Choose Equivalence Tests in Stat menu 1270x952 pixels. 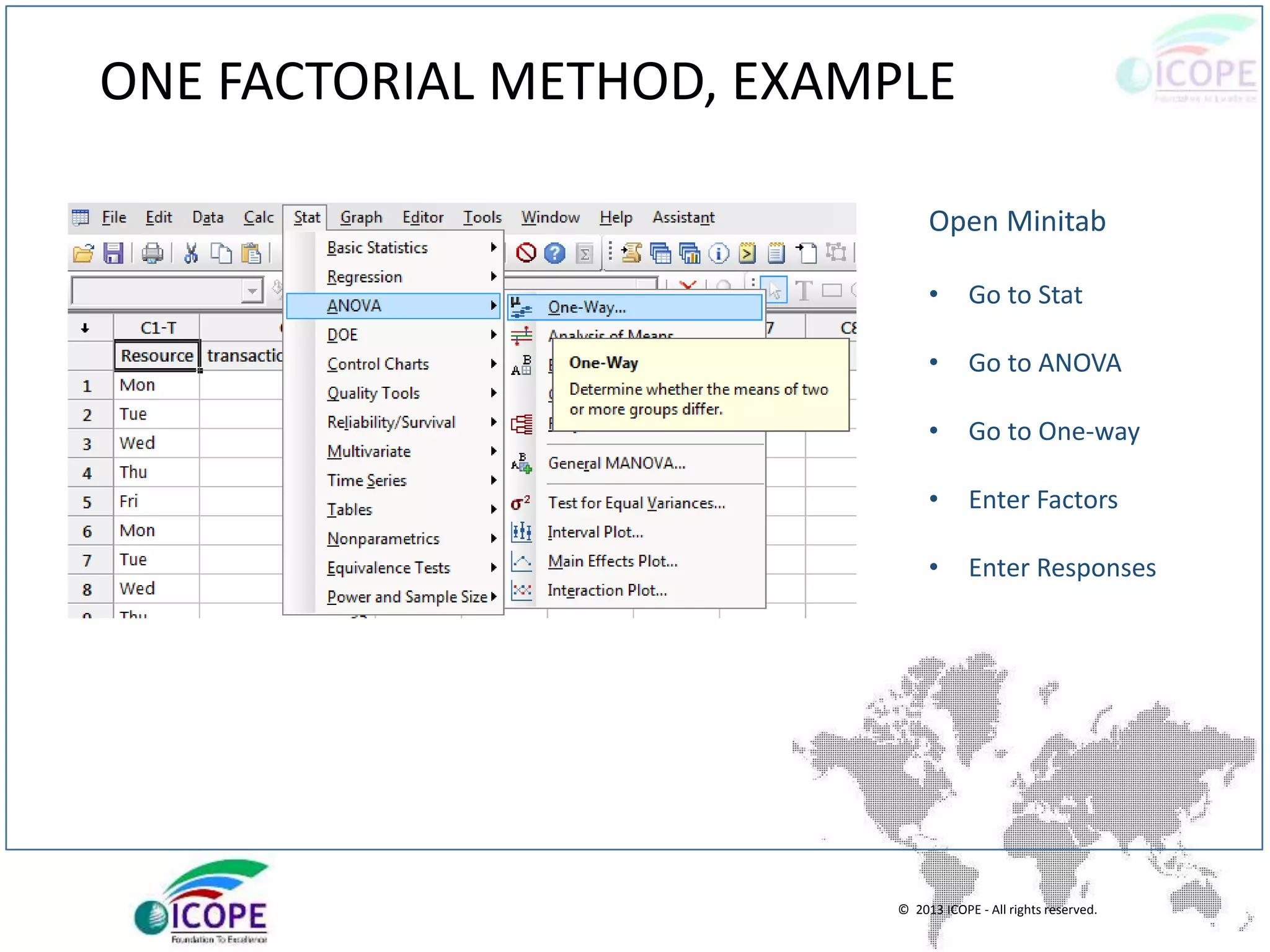(393, 568)
